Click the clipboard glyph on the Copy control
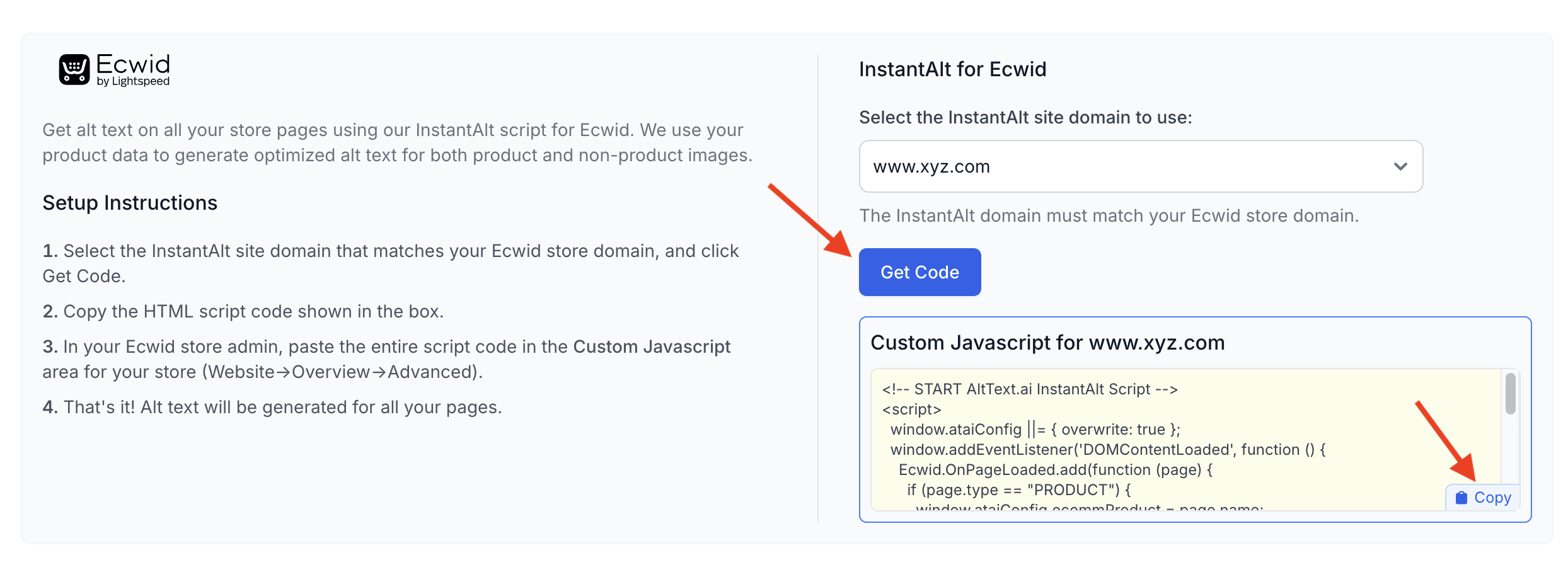1568x577 pixels. pyautogui.click(x=1461, y=497)
